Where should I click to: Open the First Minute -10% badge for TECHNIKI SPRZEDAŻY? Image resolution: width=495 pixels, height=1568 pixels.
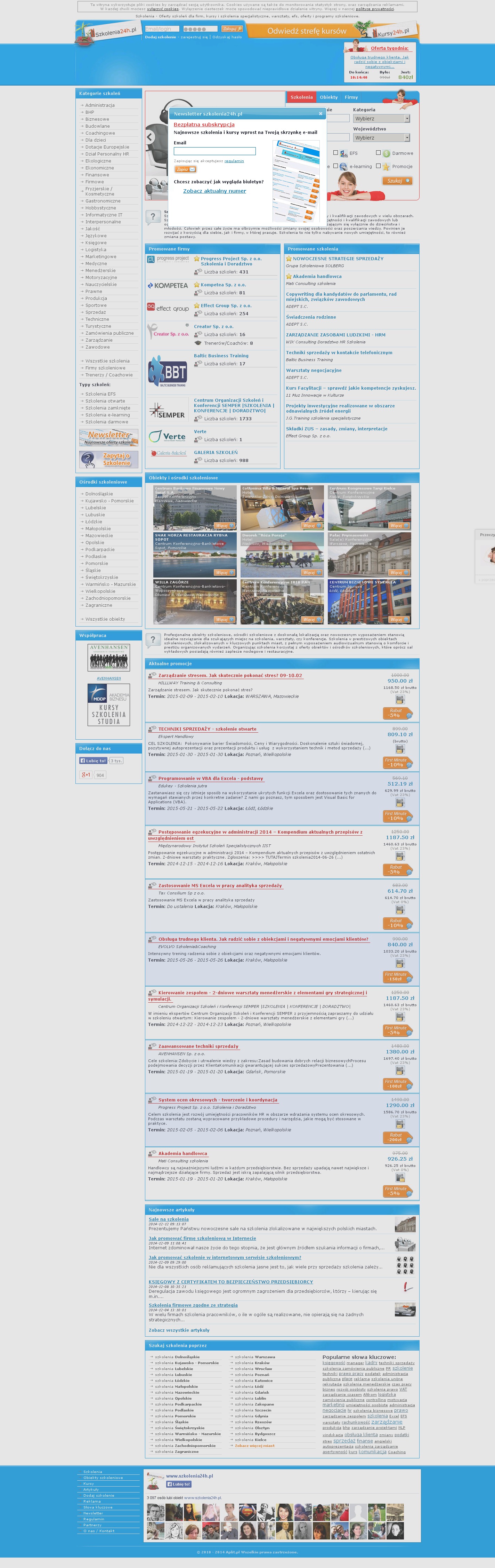(398, 763)
